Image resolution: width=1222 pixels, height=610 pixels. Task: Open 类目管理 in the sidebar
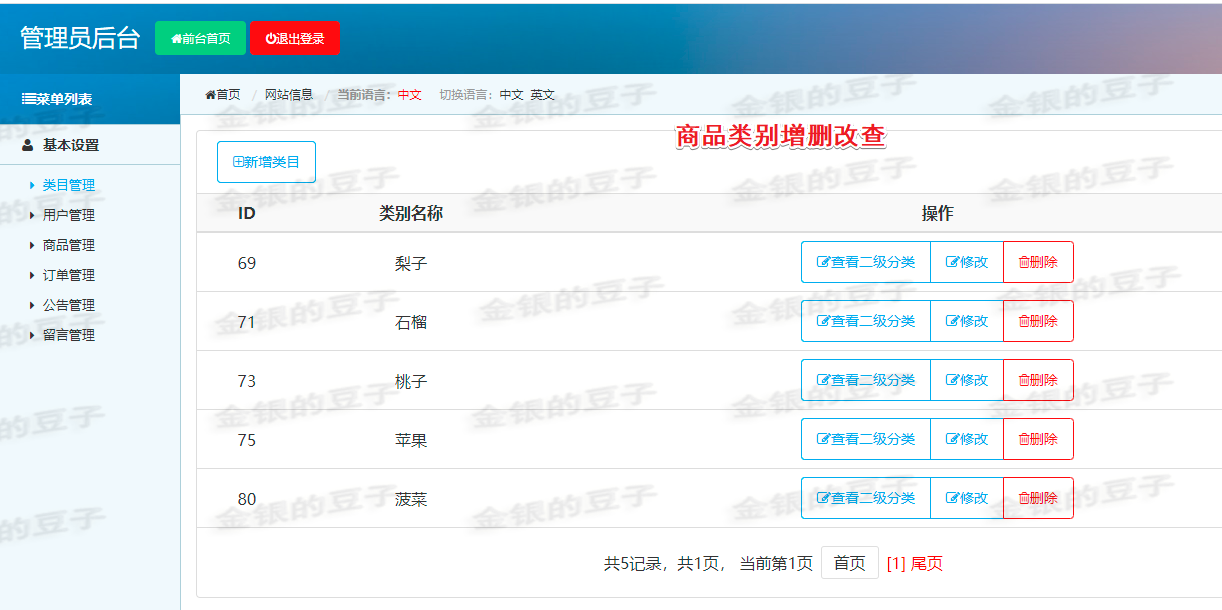69,185
